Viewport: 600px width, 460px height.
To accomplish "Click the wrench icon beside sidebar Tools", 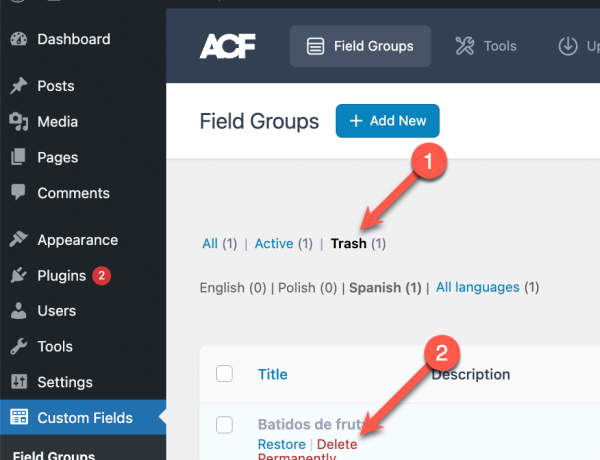I will pos(18,346).
